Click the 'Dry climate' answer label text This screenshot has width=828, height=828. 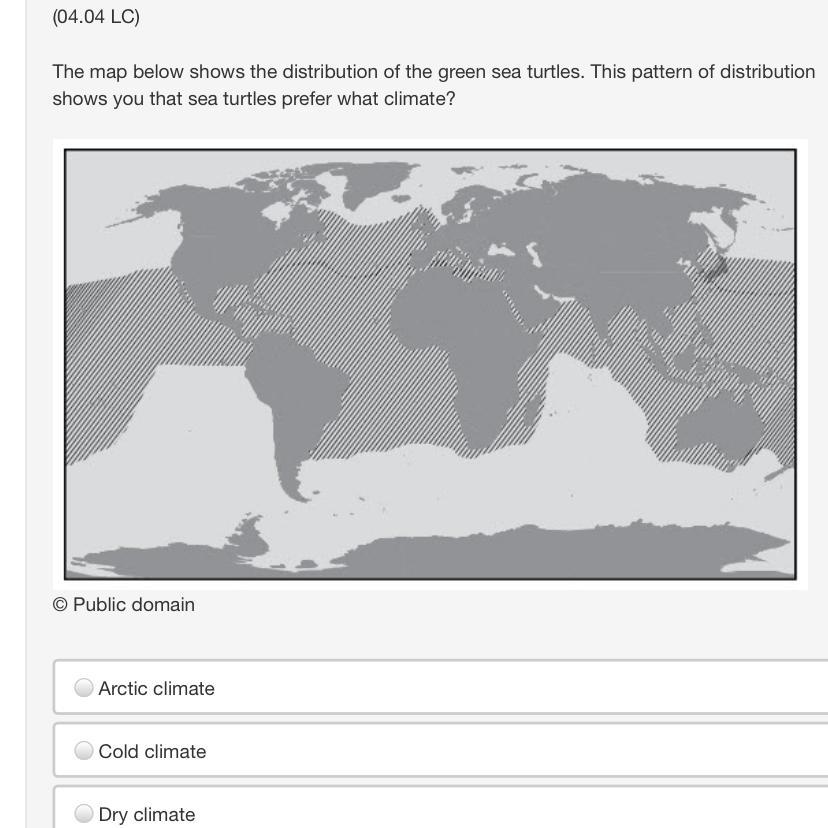147,814
